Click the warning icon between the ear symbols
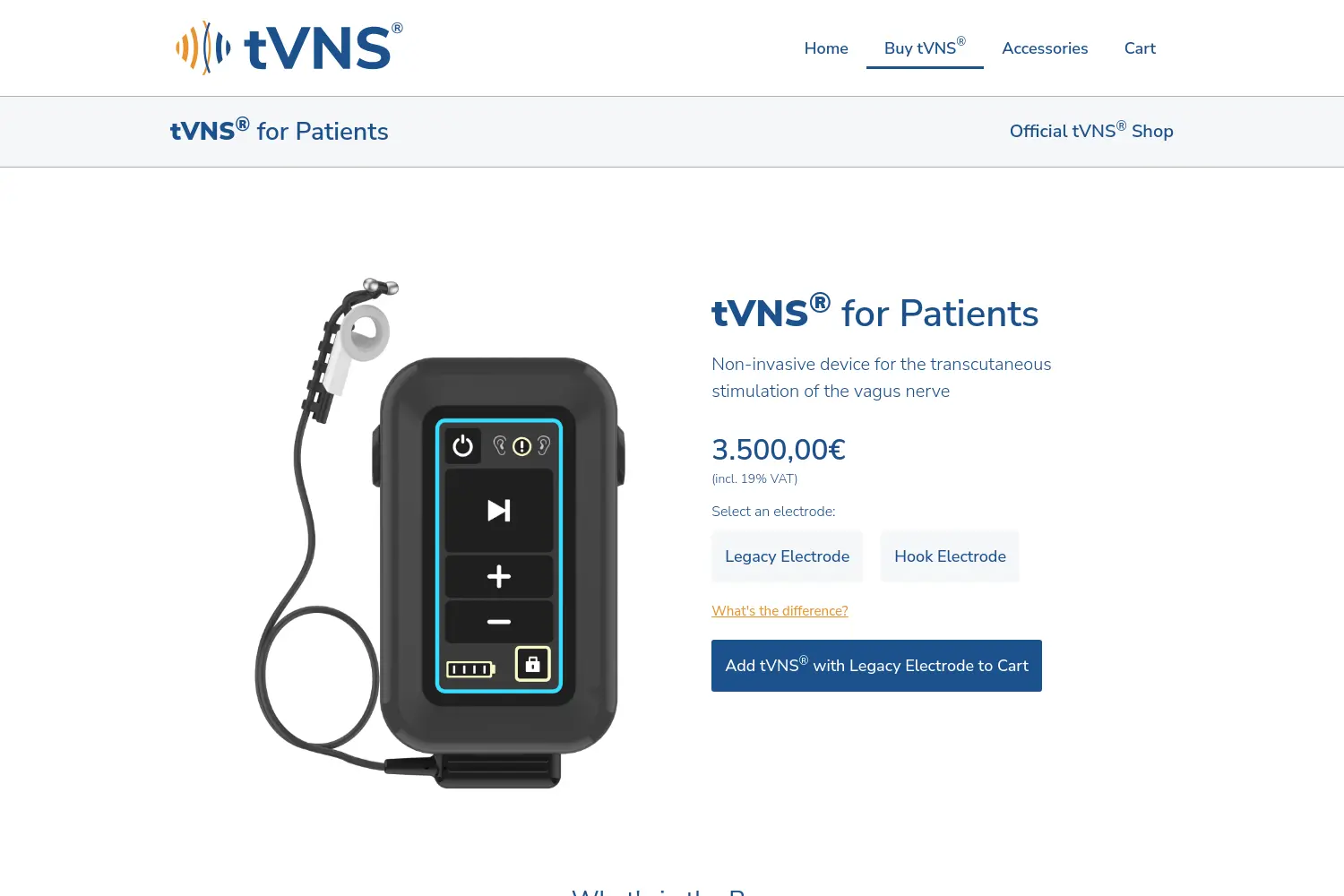 [522, 446]
